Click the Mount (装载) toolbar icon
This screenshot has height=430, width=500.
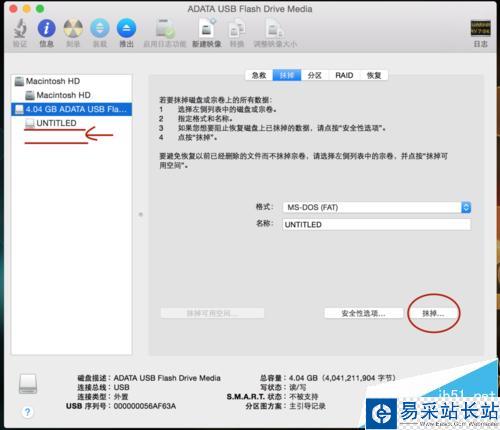pyautogui.click(x=100, y=28)
